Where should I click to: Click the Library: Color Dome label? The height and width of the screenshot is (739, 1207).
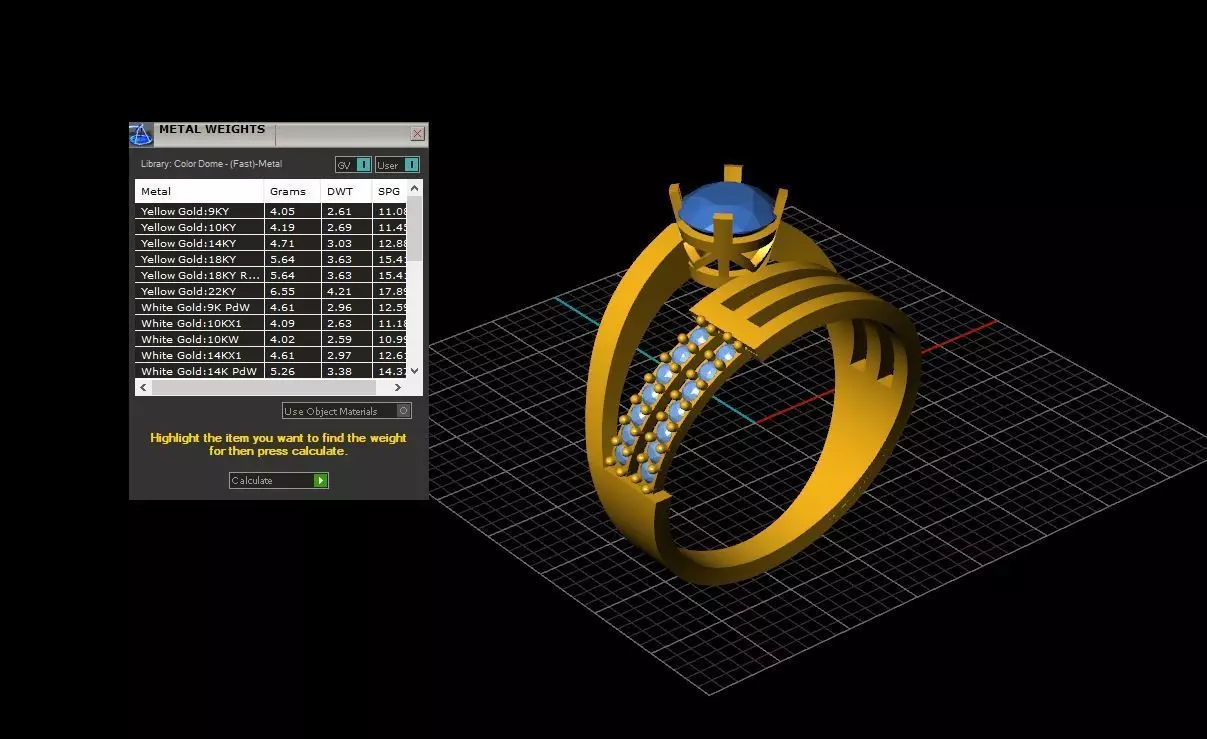pyautogui.click(x=211, y=164)
